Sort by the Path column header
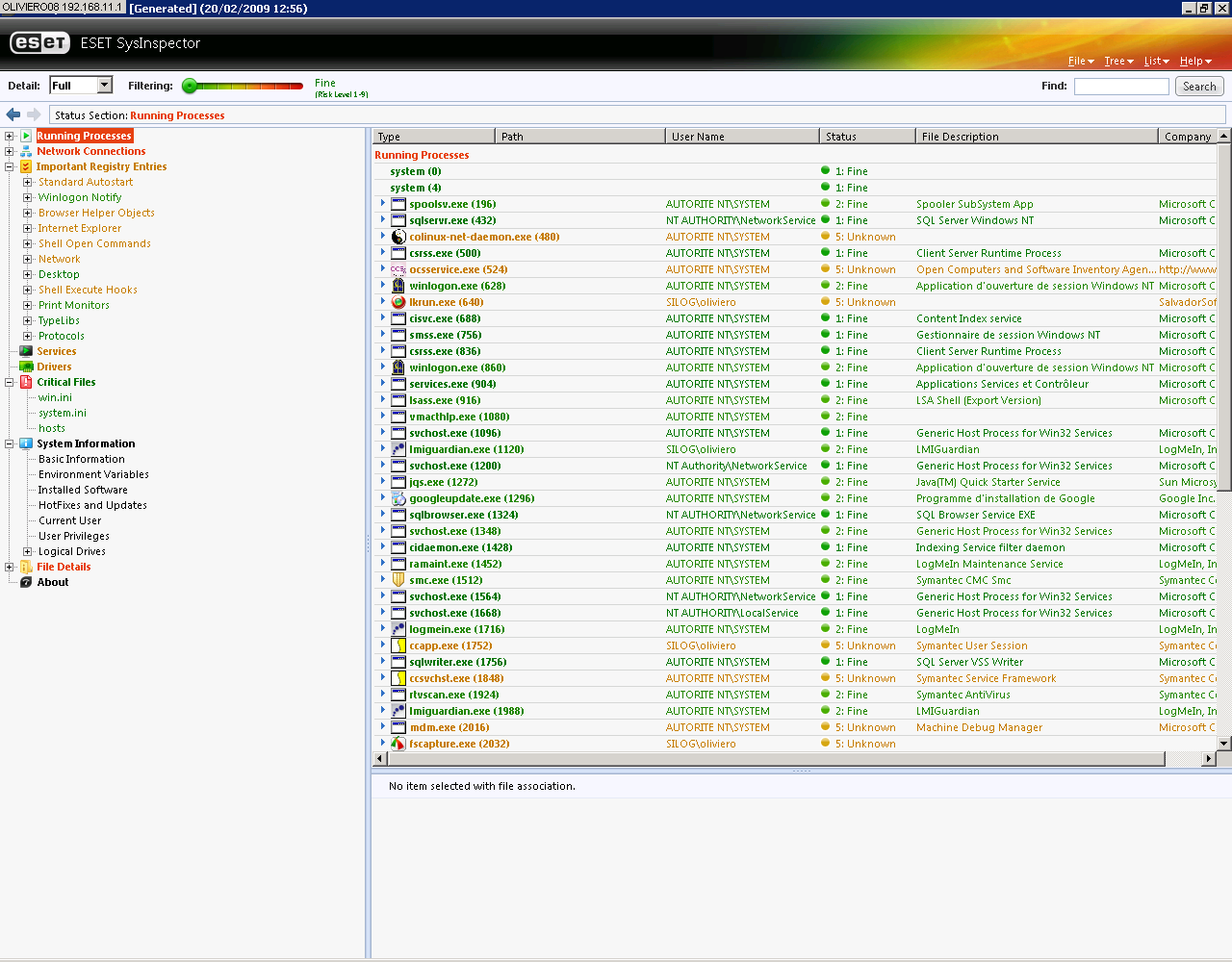The image size is (1232, 962). 580,137
